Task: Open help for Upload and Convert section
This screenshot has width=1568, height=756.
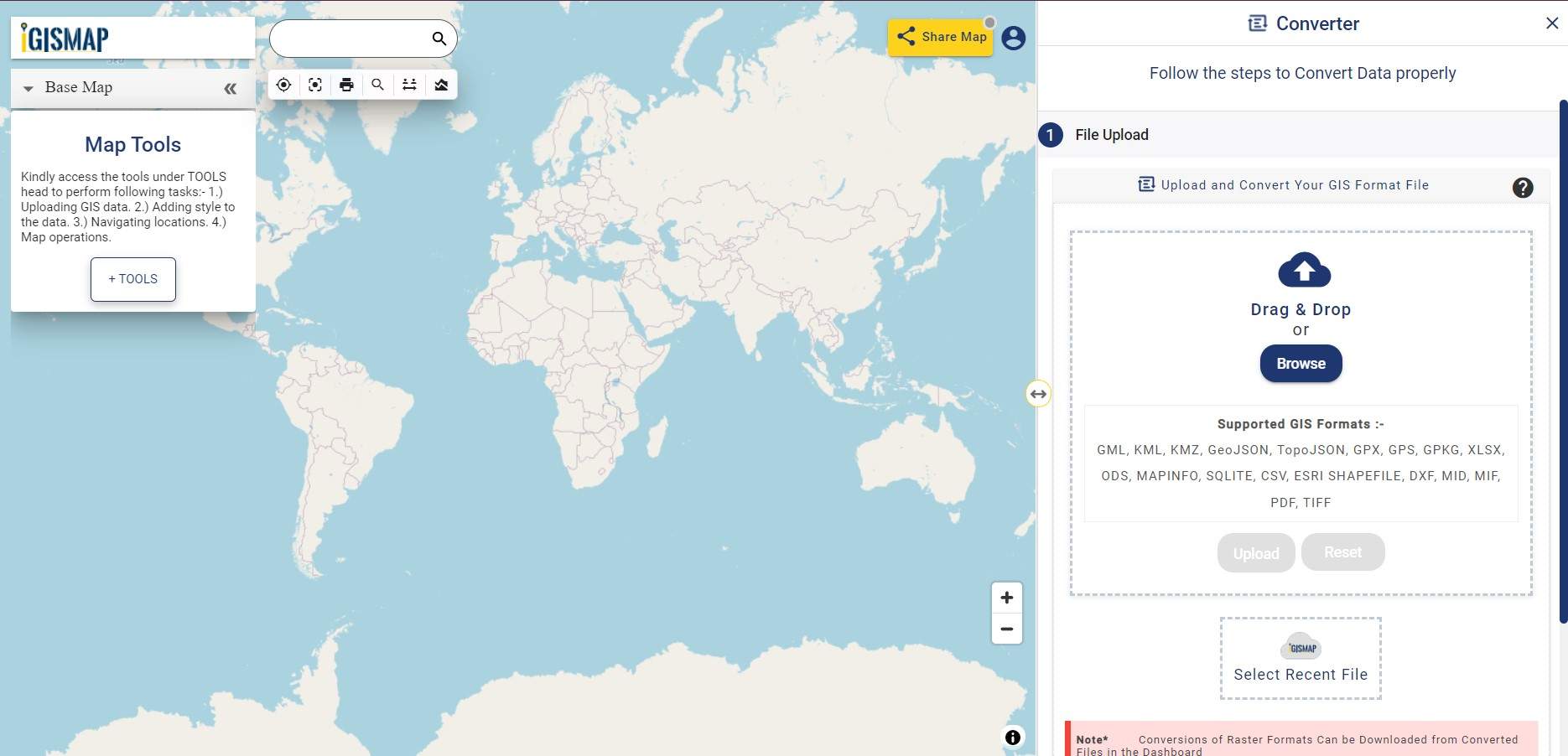Action: click(x=1523, y=188)
